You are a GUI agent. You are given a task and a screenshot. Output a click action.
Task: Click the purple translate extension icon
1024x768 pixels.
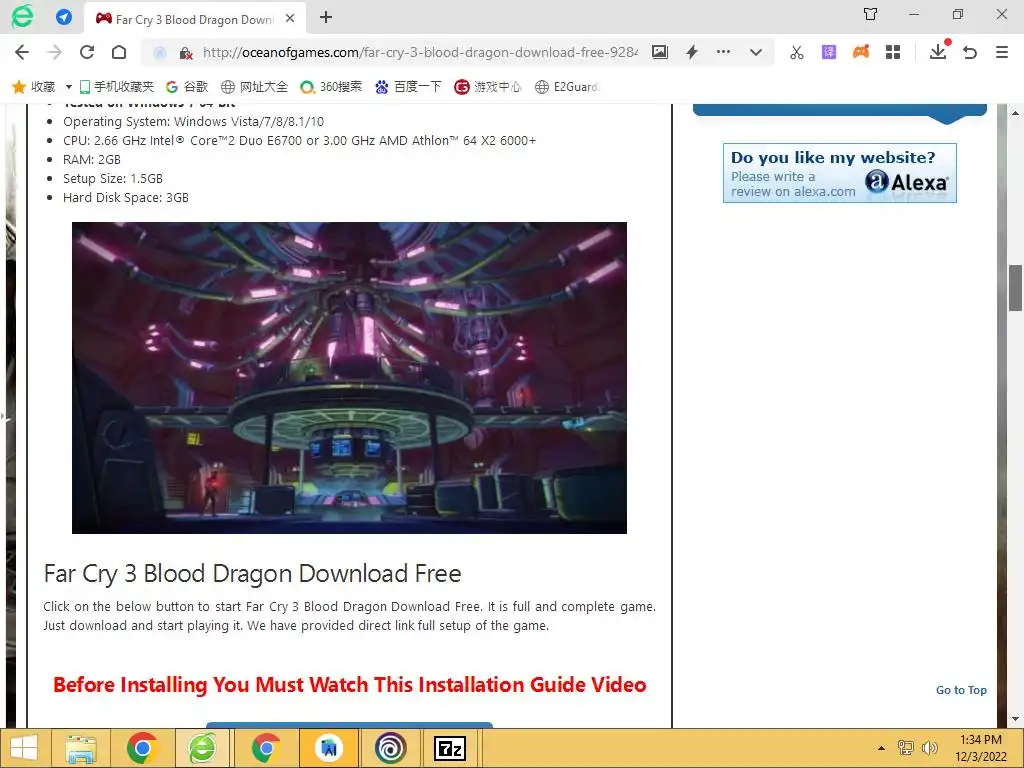829,52
